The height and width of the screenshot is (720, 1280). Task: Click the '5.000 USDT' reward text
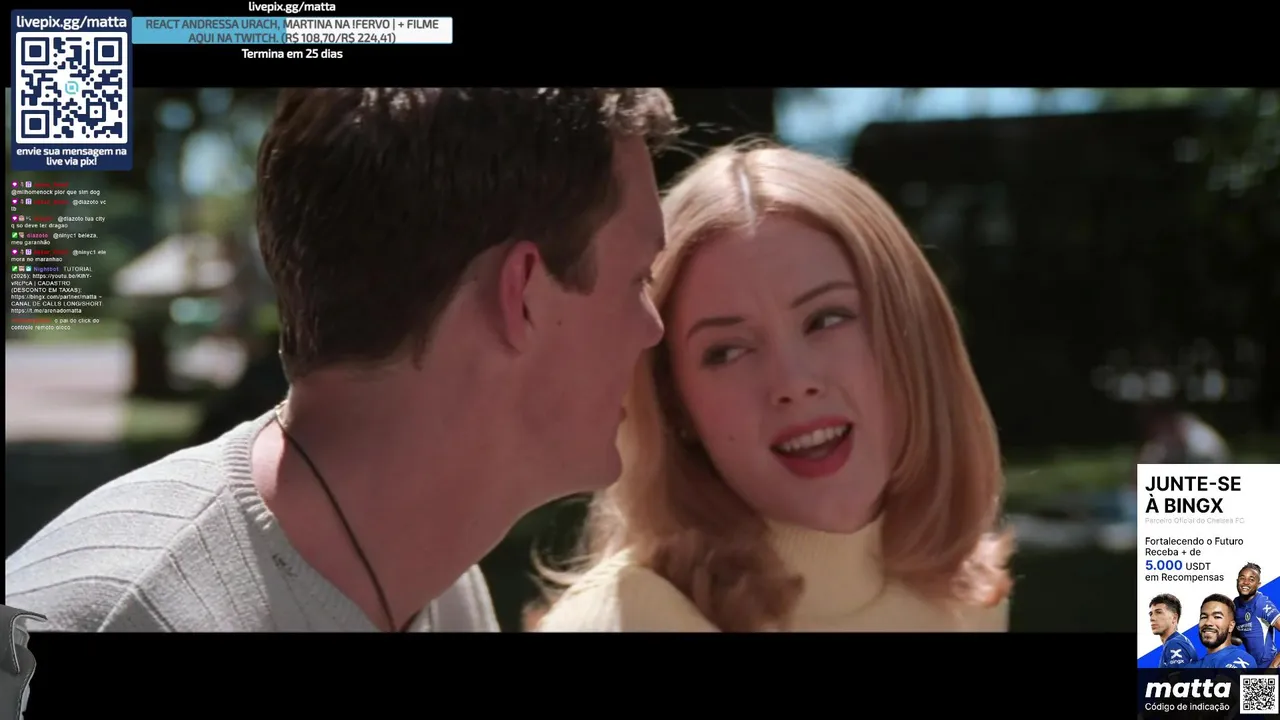tap(1178, 565)
